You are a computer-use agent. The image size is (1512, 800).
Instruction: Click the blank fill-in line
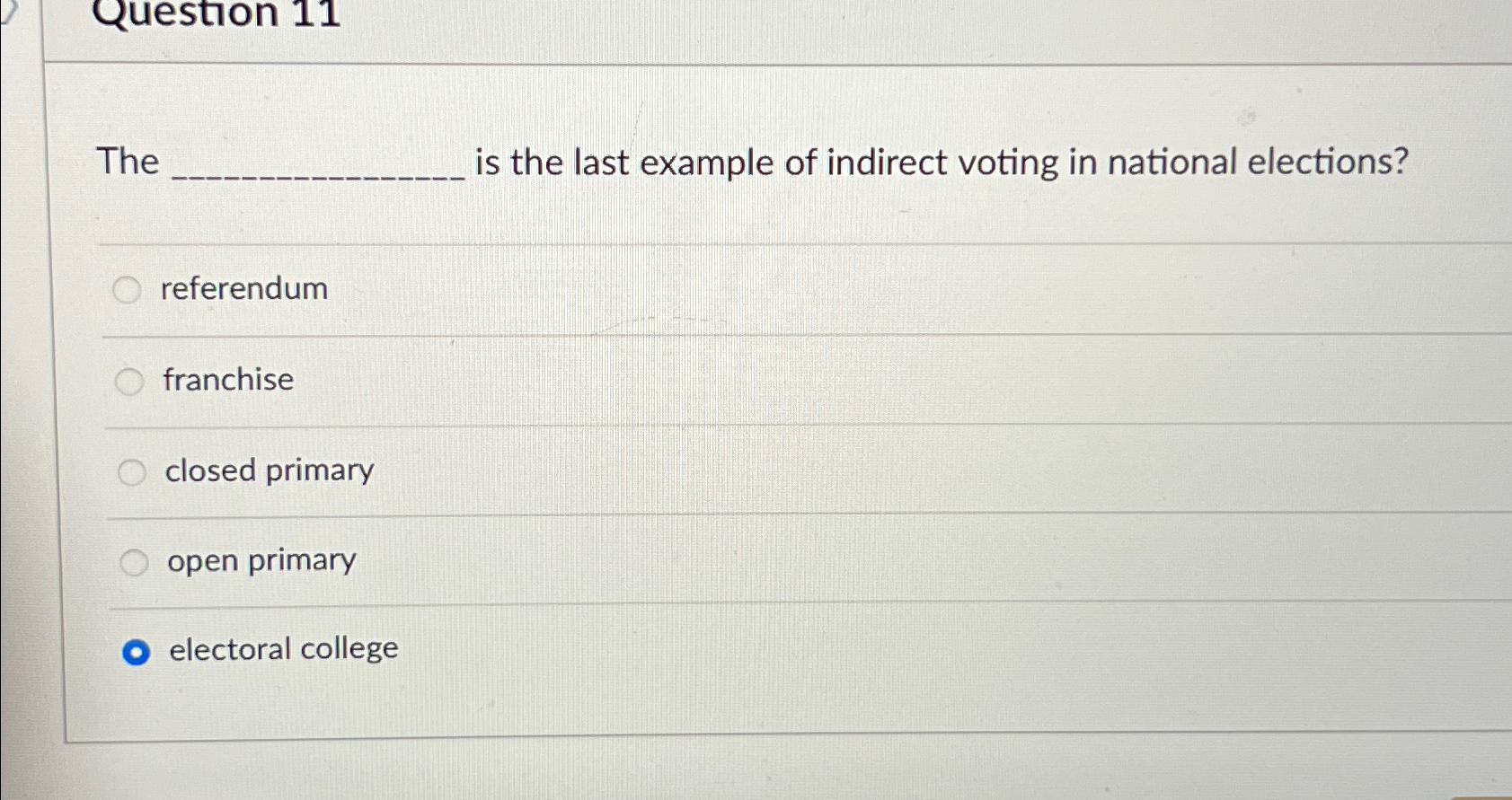click(x=319, y=175)
